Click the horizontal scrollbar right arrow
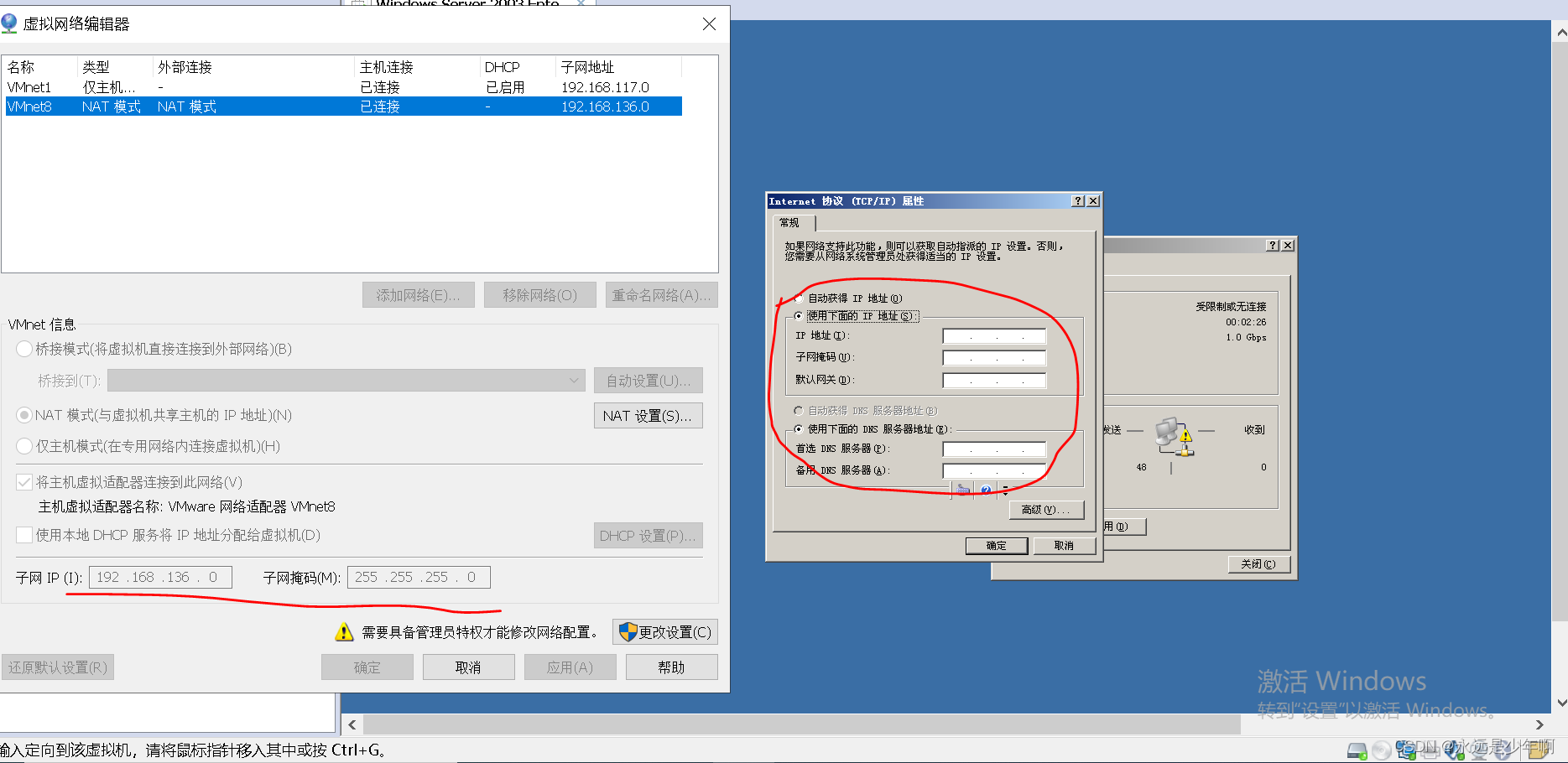 click(x=1539, y=724)
